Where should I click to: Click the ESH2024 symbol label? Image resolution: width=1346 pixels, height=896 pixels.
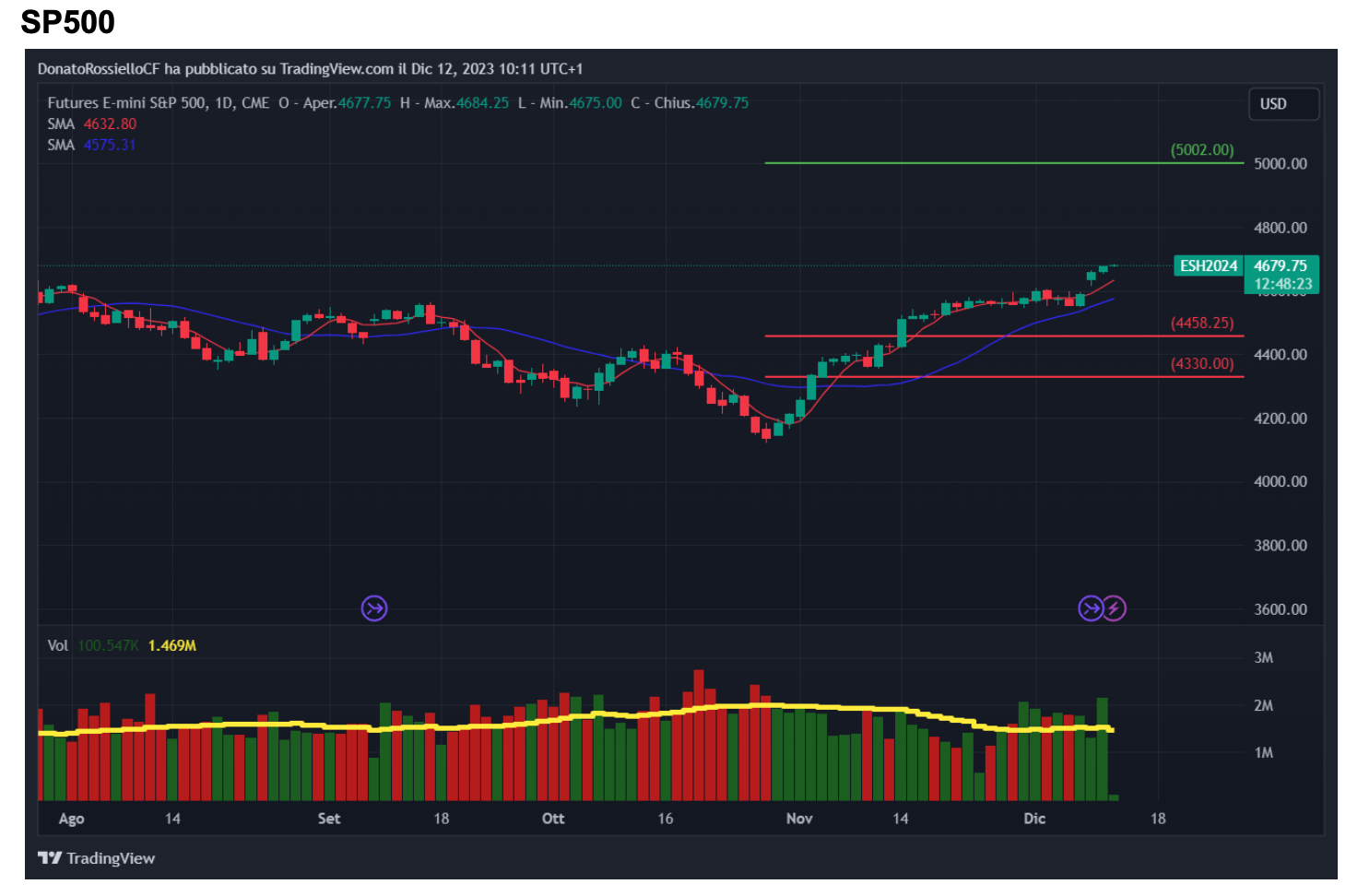tap(1209, 265)
